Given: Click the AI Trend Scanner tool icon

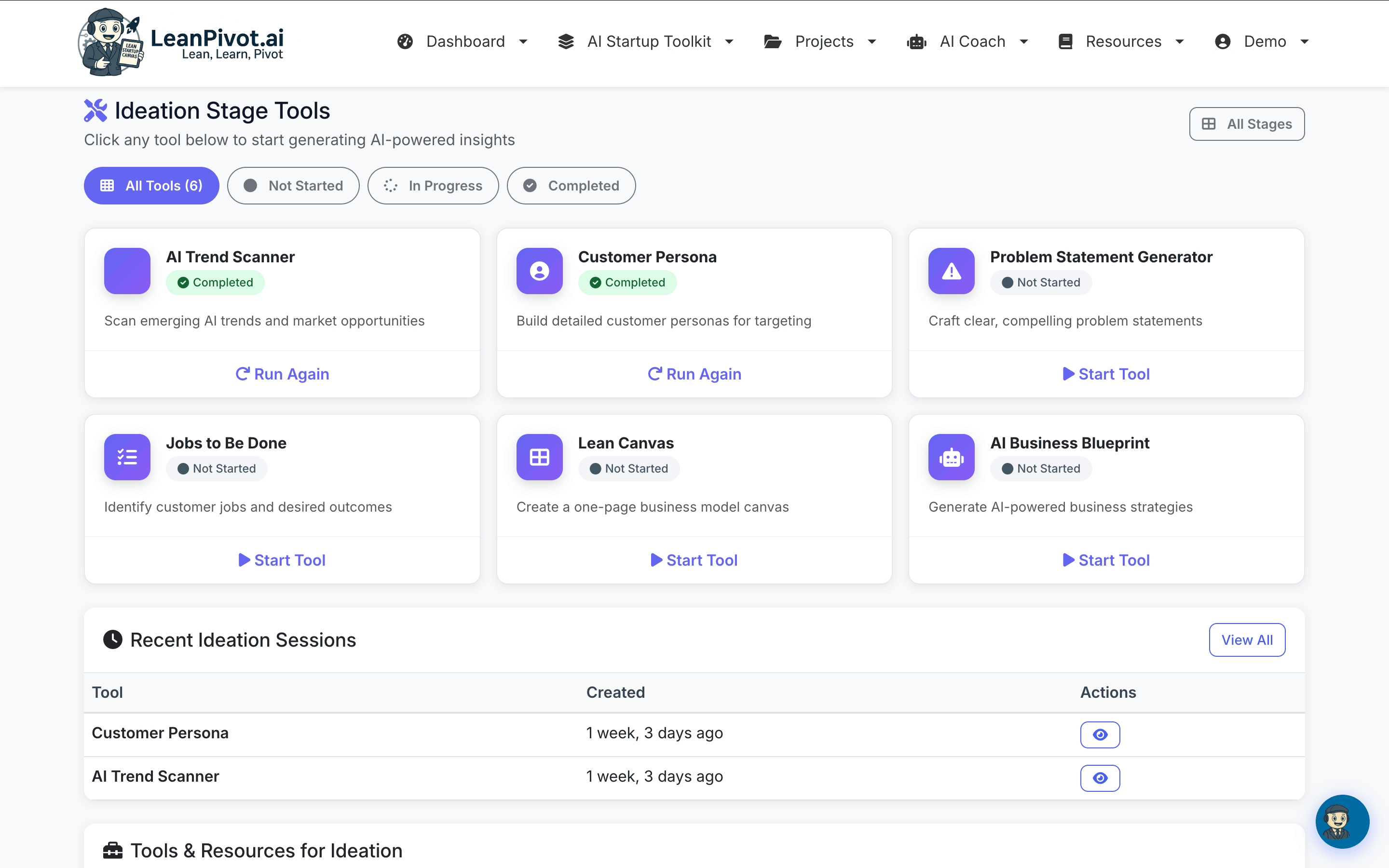Looking at the screenshot, I should point(127,271).
